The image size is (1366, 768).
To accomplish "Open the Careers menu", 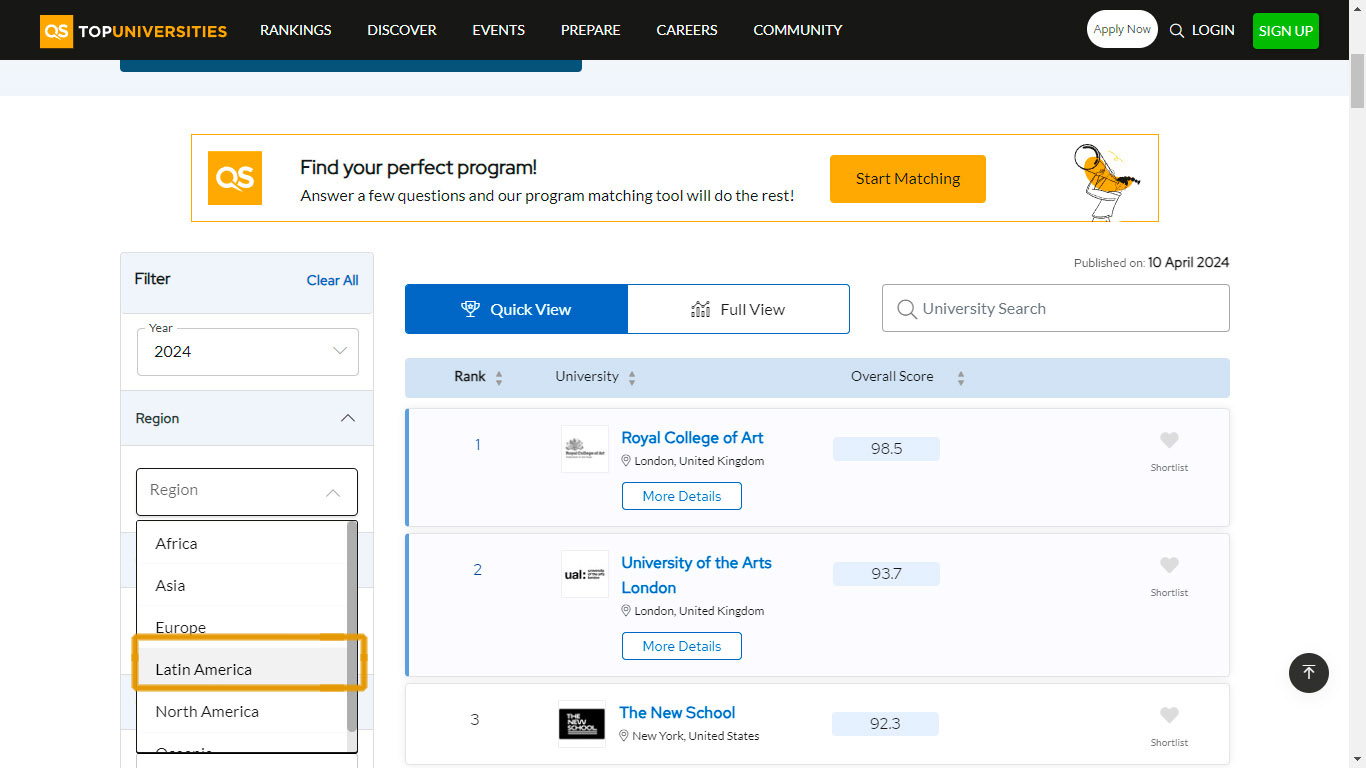I will pos(687,30).
